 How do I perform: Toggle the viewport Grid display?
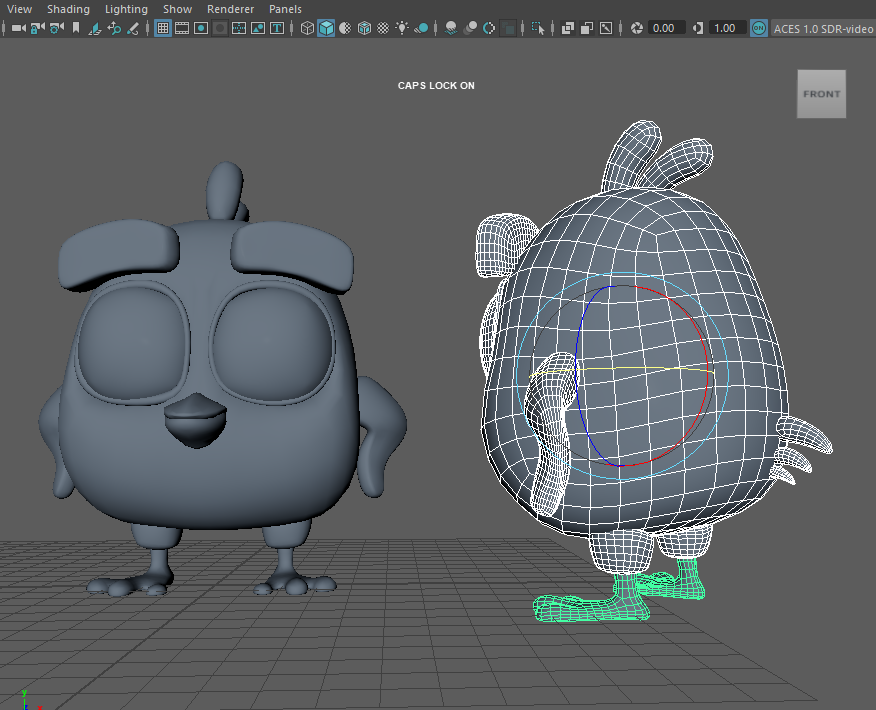click(x=163, y=28)
